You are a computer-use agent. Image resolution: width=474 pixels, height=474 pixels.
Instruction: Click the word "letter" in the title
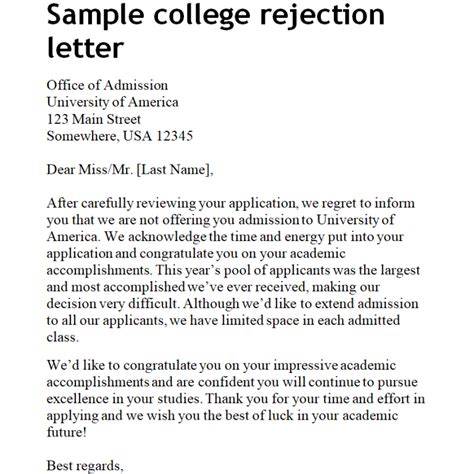click(85, 48)
